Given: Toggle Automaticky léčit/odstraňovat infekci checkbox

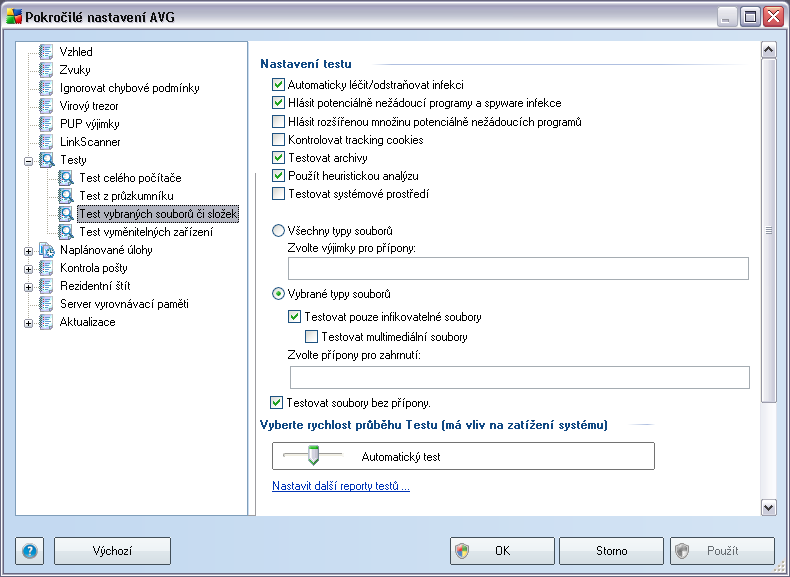Looking at the screenshot, I should [x=278, y=85].
